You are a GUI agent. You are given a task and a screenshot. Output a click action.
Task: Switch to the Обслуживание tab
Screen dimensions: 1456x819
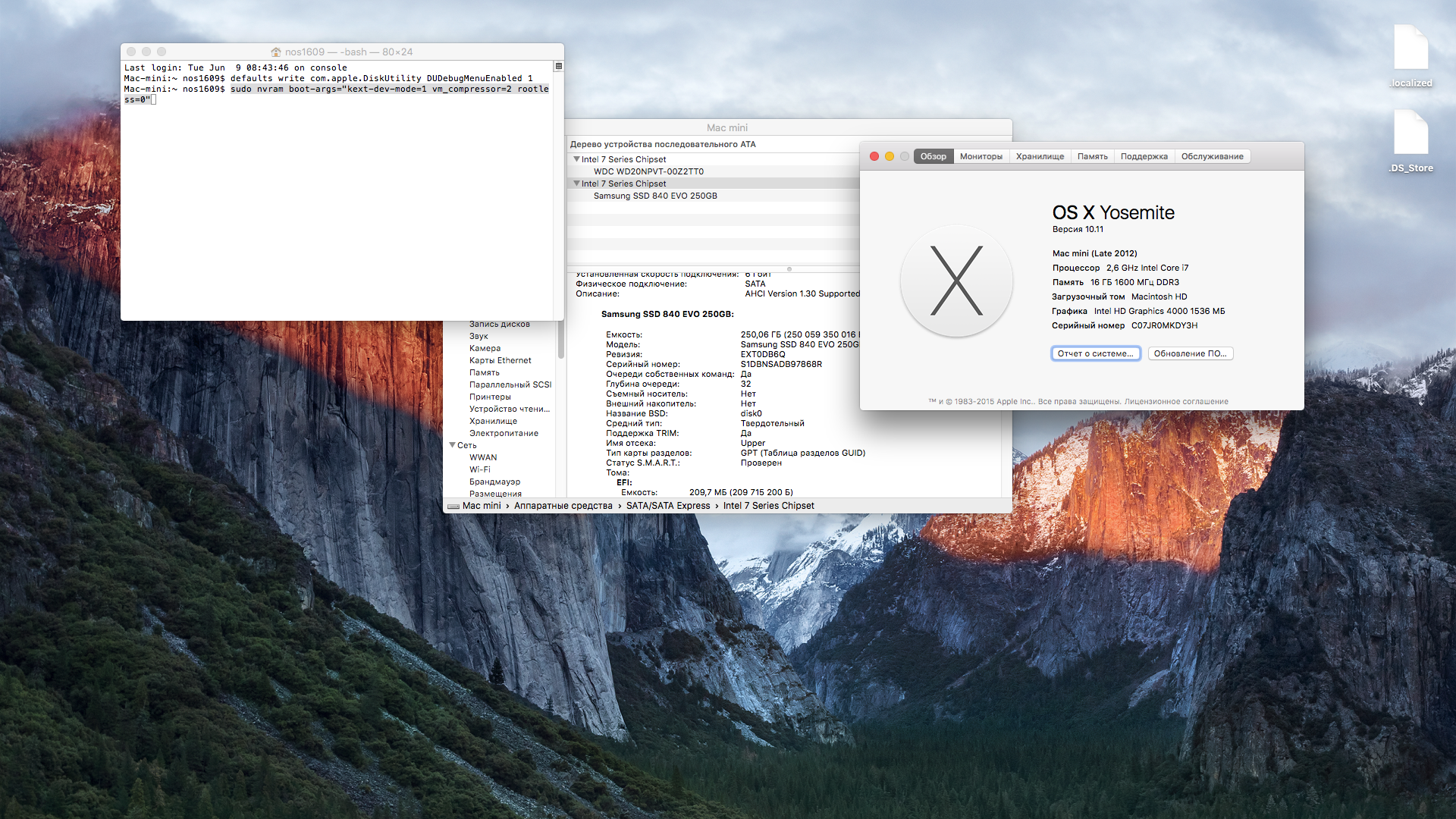1213,156
